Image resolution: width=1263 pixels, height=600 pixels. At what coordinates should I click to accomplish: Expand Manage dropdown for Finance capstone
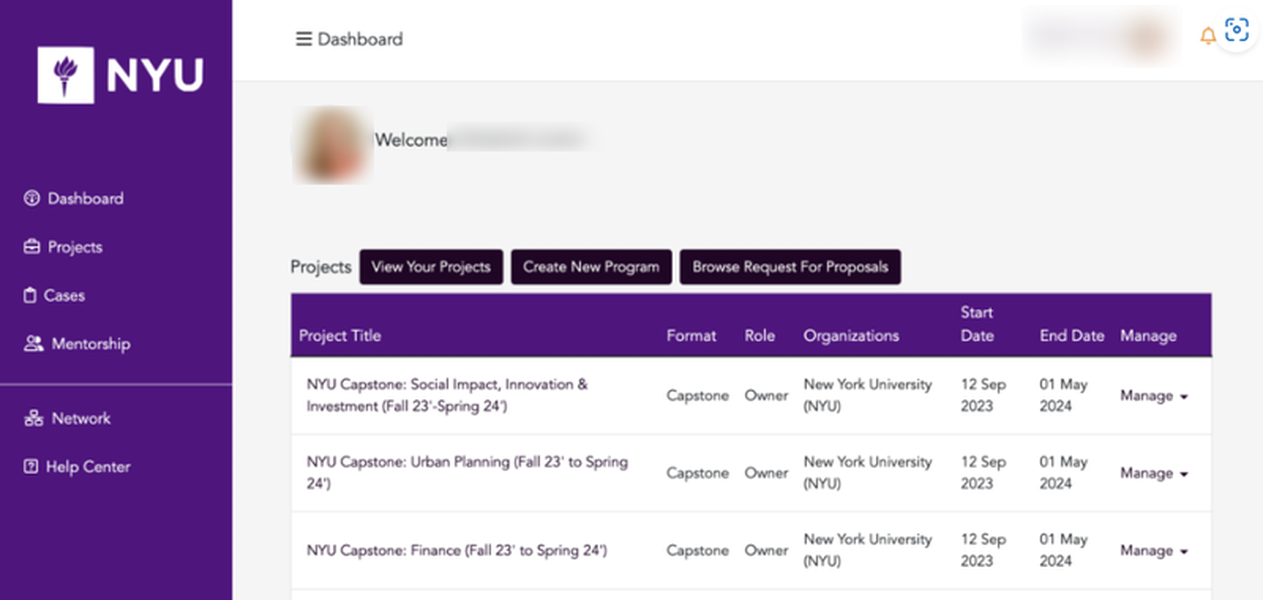(1153, 551)
